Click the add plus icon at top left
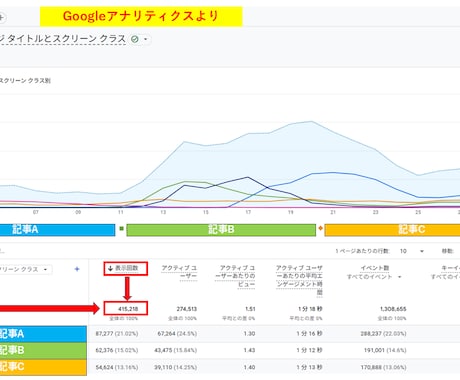The width and height of the screenshot is (460, 380). 2,17
